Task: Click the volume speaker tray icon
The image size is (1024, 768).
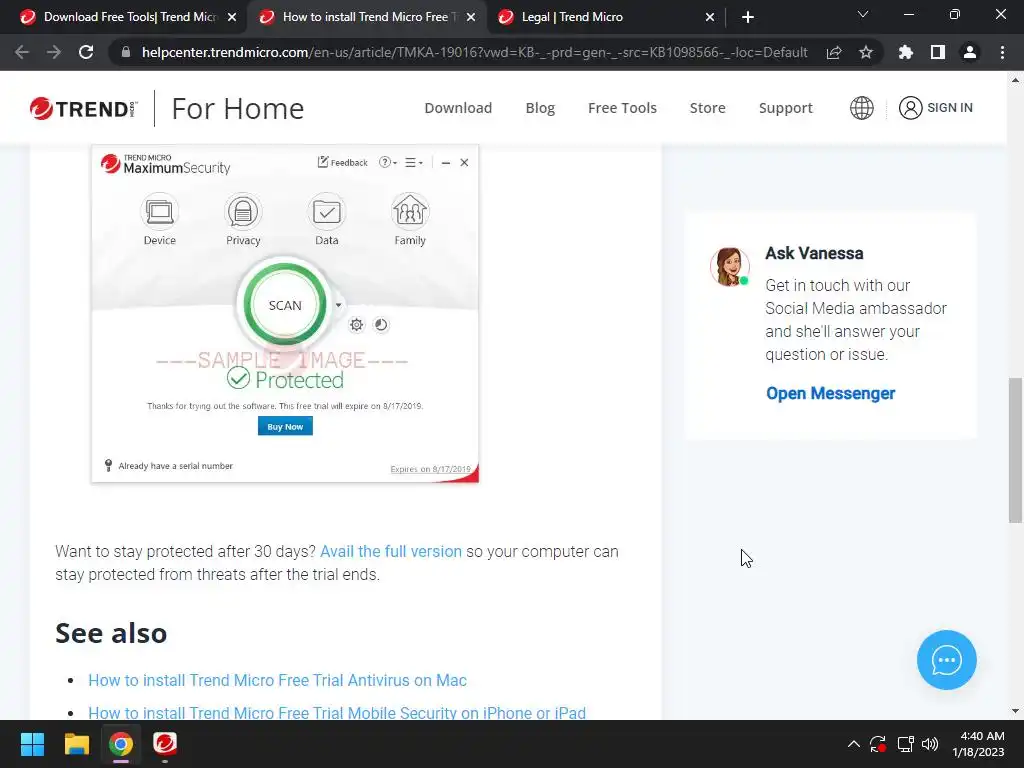Action: (930, 744)
